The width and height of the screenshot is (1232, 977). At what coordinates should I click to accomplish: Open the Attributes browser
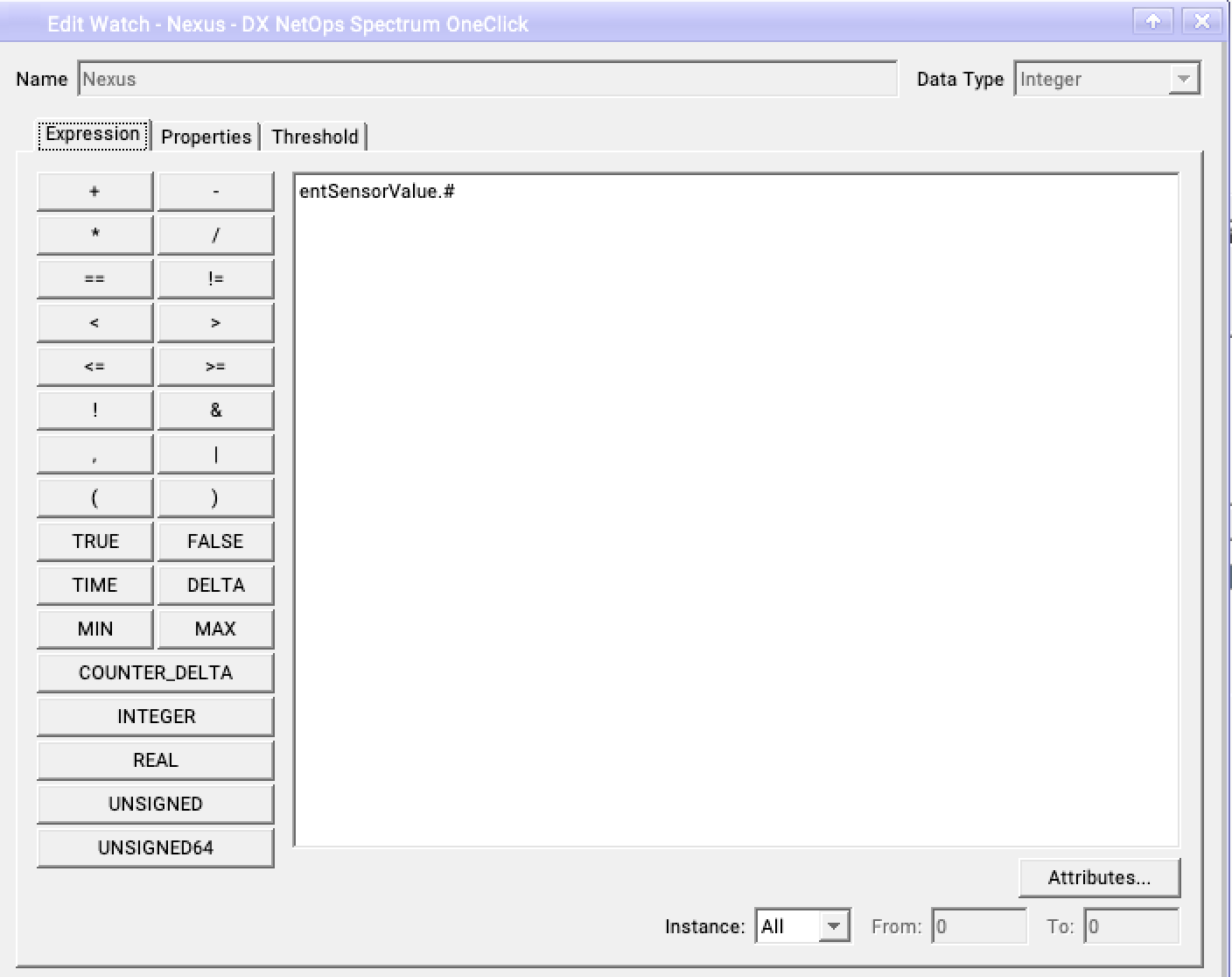pos(1099,878)
